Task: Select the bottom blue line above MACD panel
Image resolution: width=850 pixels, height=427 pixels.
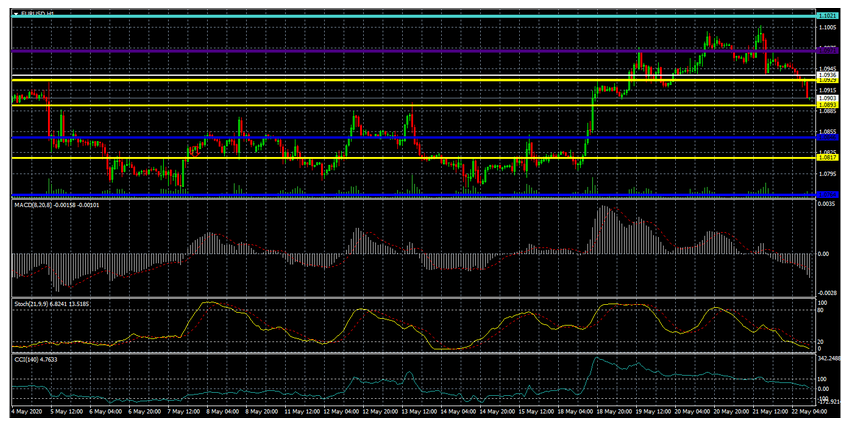Action: 400,194
